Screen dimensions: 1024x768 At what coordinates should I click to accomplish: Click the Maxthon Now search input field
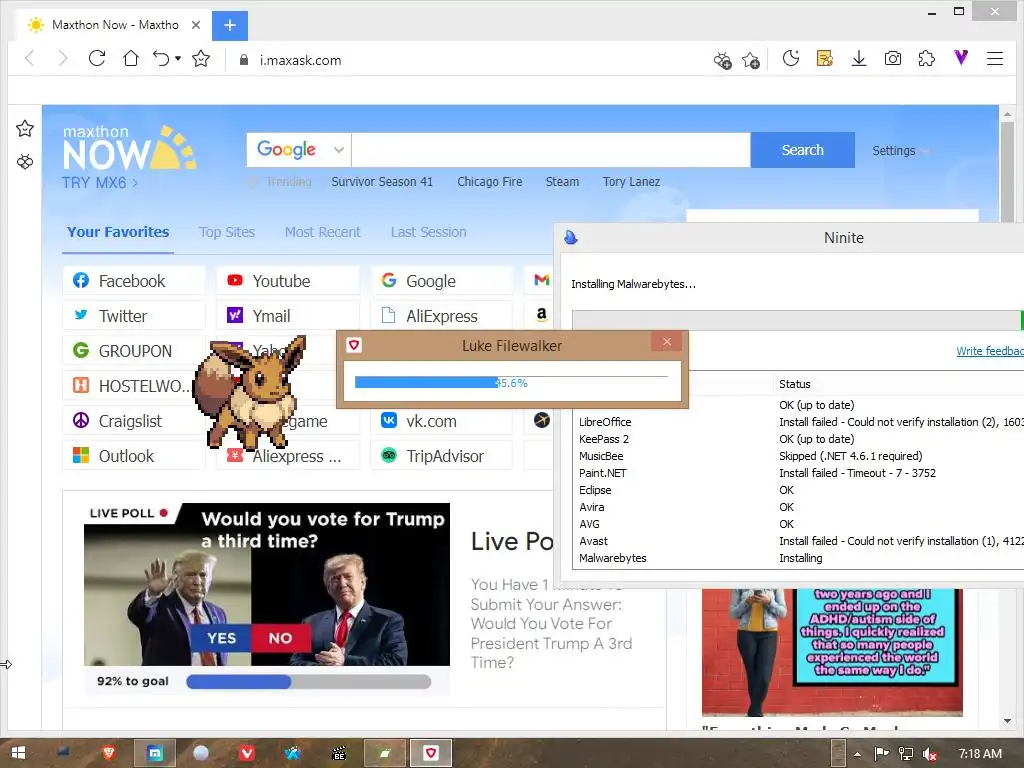[551, 150]
